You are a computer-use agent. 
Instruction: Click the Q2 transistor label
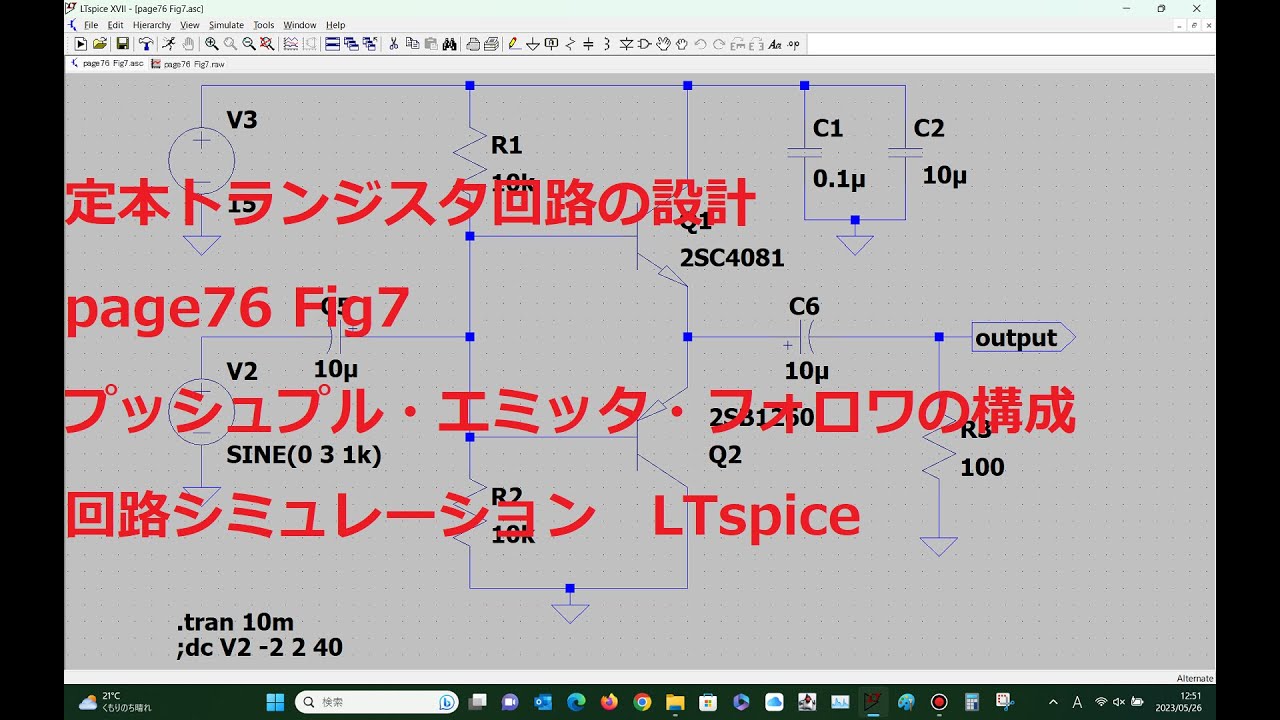coord(725,455)
